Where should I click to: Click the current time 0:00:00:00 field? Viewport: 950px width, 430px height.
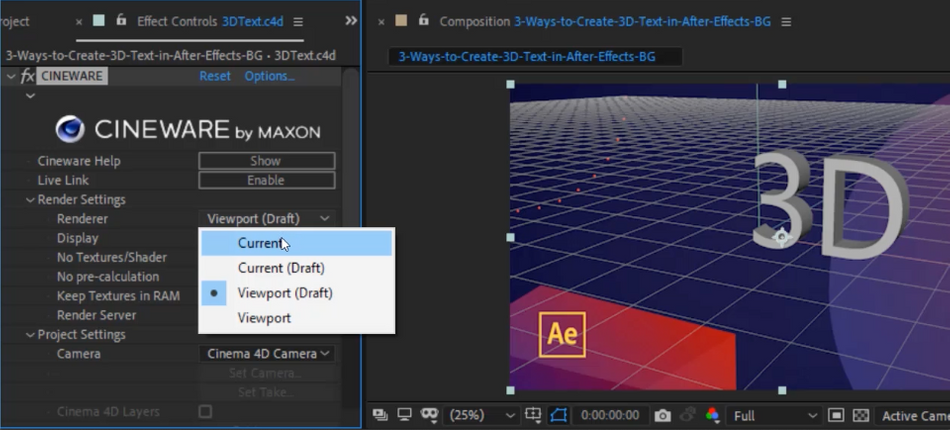[610, 415]
